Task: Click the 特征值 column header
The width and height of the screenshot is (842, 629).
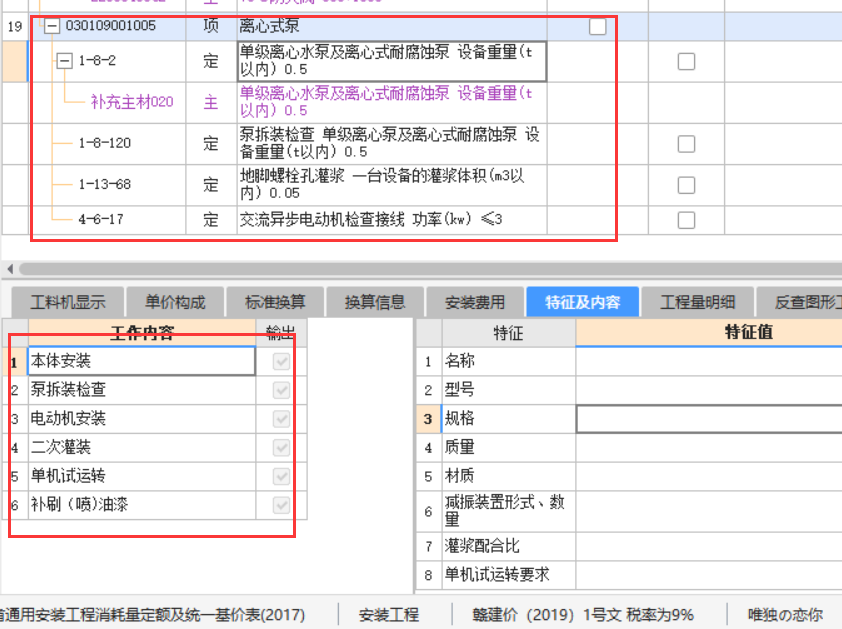Action: [709, 332]
